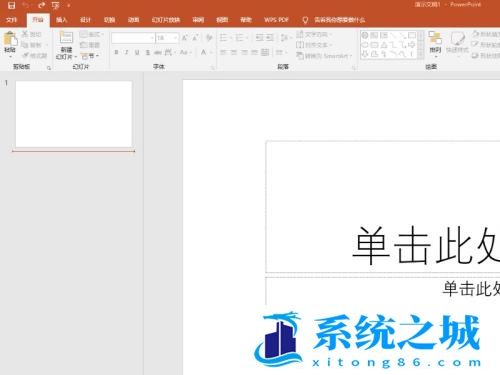Click the New Slide (新建幻灯片) icon
The image size is (500, 375).
(66, 38)
